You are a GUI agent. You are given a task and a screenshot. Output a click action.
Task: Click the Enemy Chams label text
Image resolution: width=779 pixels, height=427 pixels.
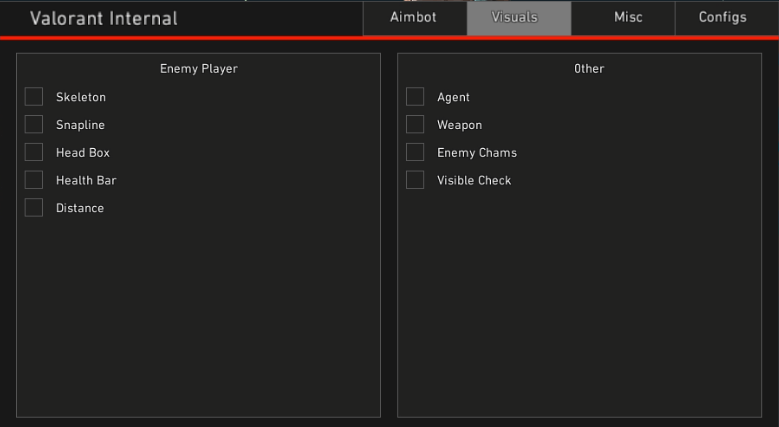pyautogui.click(x=476, y=153)
